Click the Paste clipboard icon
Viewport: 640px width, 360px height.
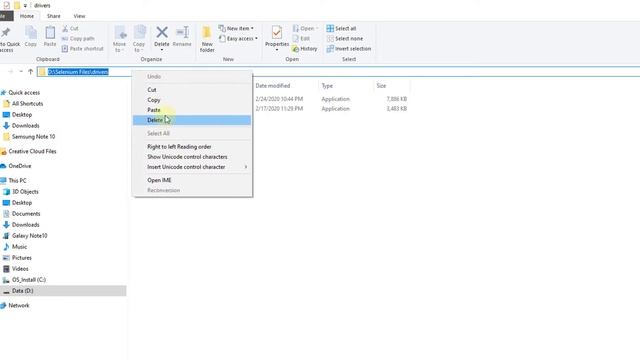[x=50, y=32]
